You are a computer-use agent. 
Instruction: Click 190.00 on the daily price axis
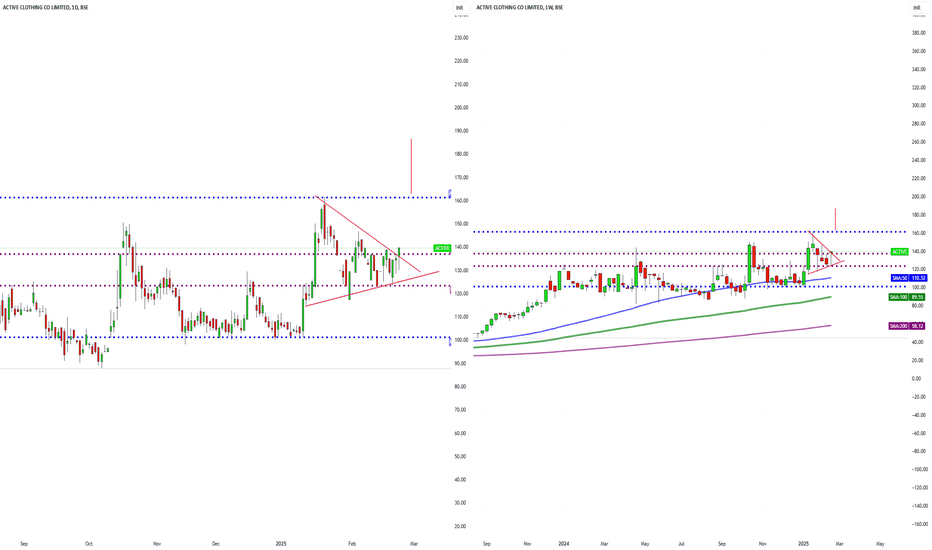click(461, 131)
